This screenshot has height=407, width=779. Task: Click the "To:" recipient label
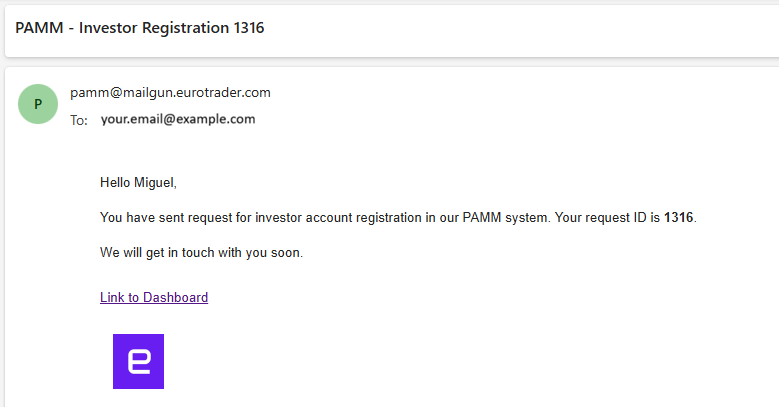(79, 120)
